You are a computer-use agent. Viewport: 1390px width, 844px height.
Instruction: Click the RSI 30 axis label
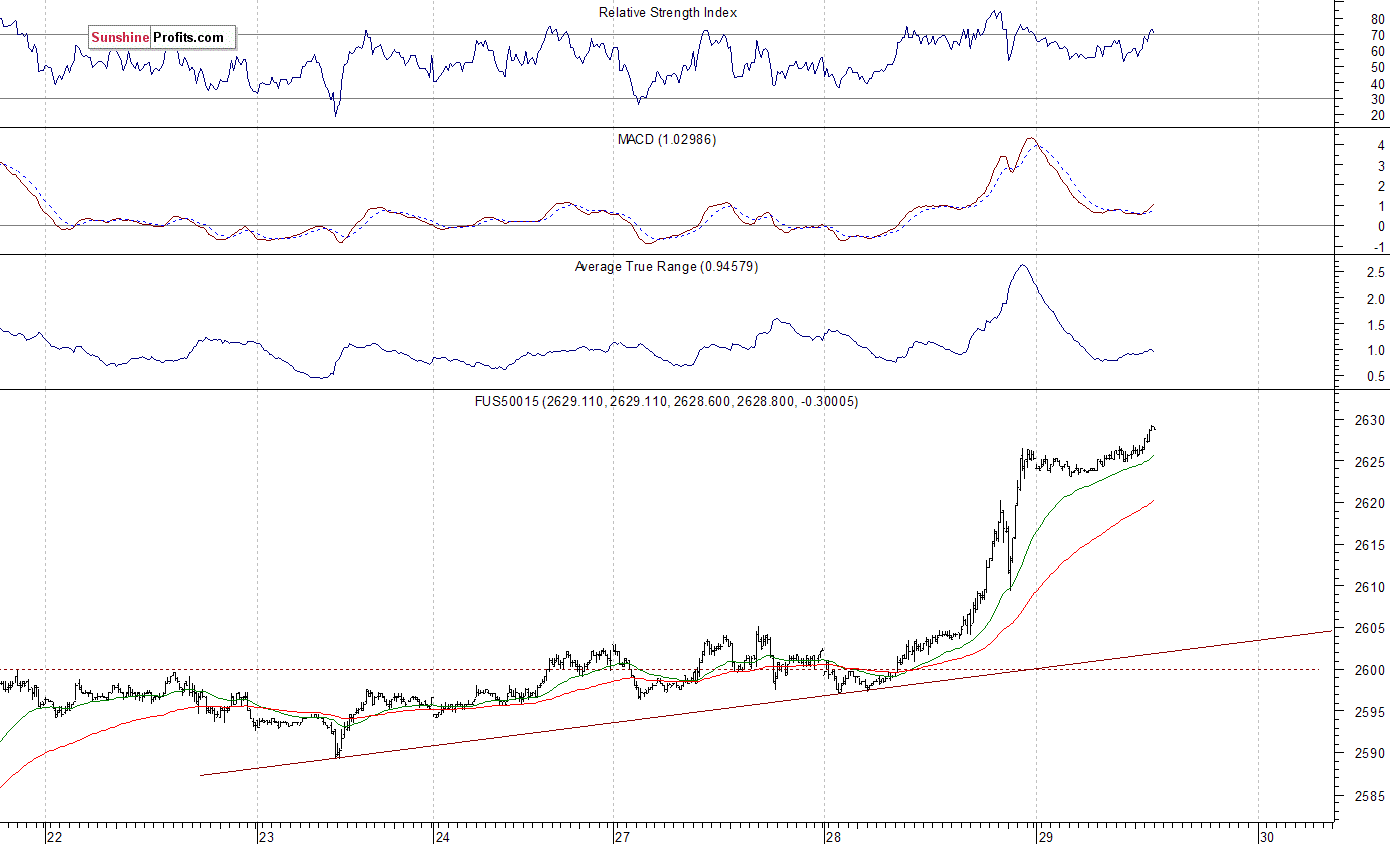click(1377, 99)
